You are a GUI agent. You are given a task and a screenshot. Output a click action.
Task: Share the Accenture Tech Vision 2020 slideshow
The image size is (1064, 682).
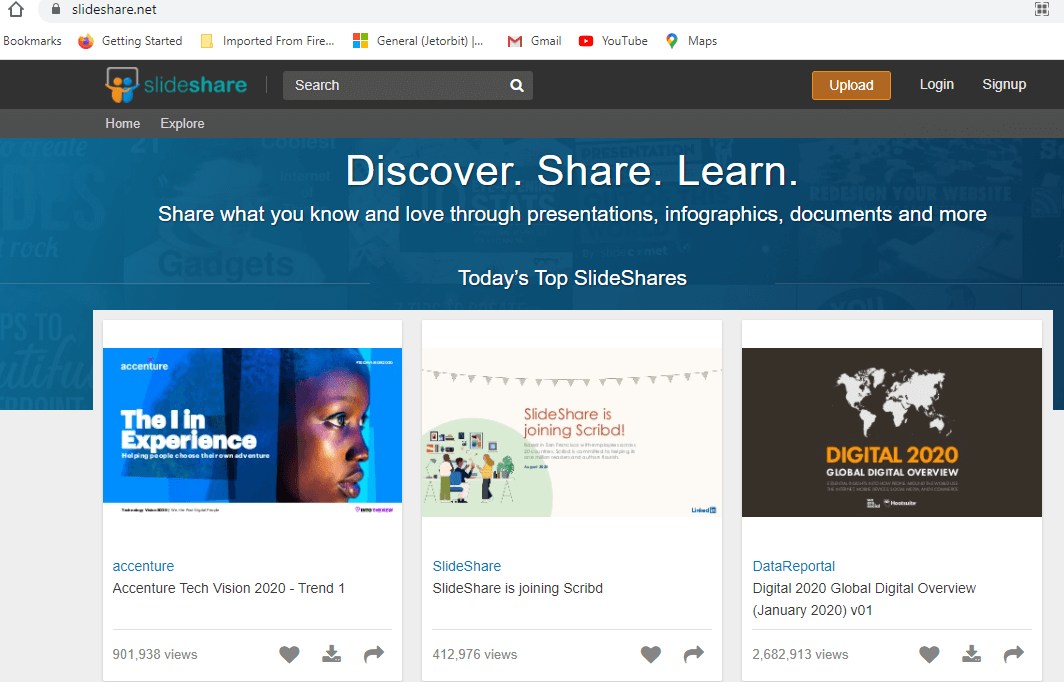tap(374, 654)
